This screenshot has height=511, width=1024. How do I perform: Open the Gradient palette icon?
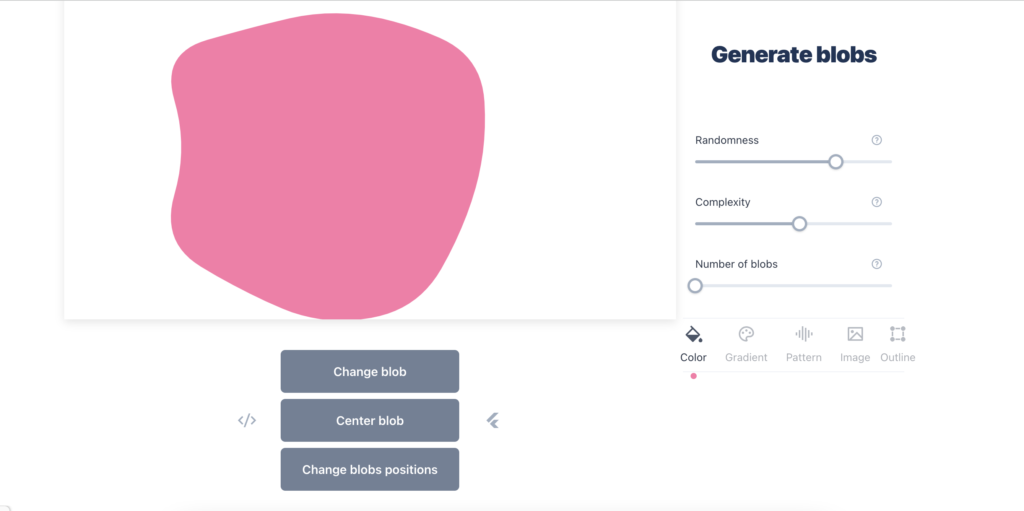(x=746, y=334)
